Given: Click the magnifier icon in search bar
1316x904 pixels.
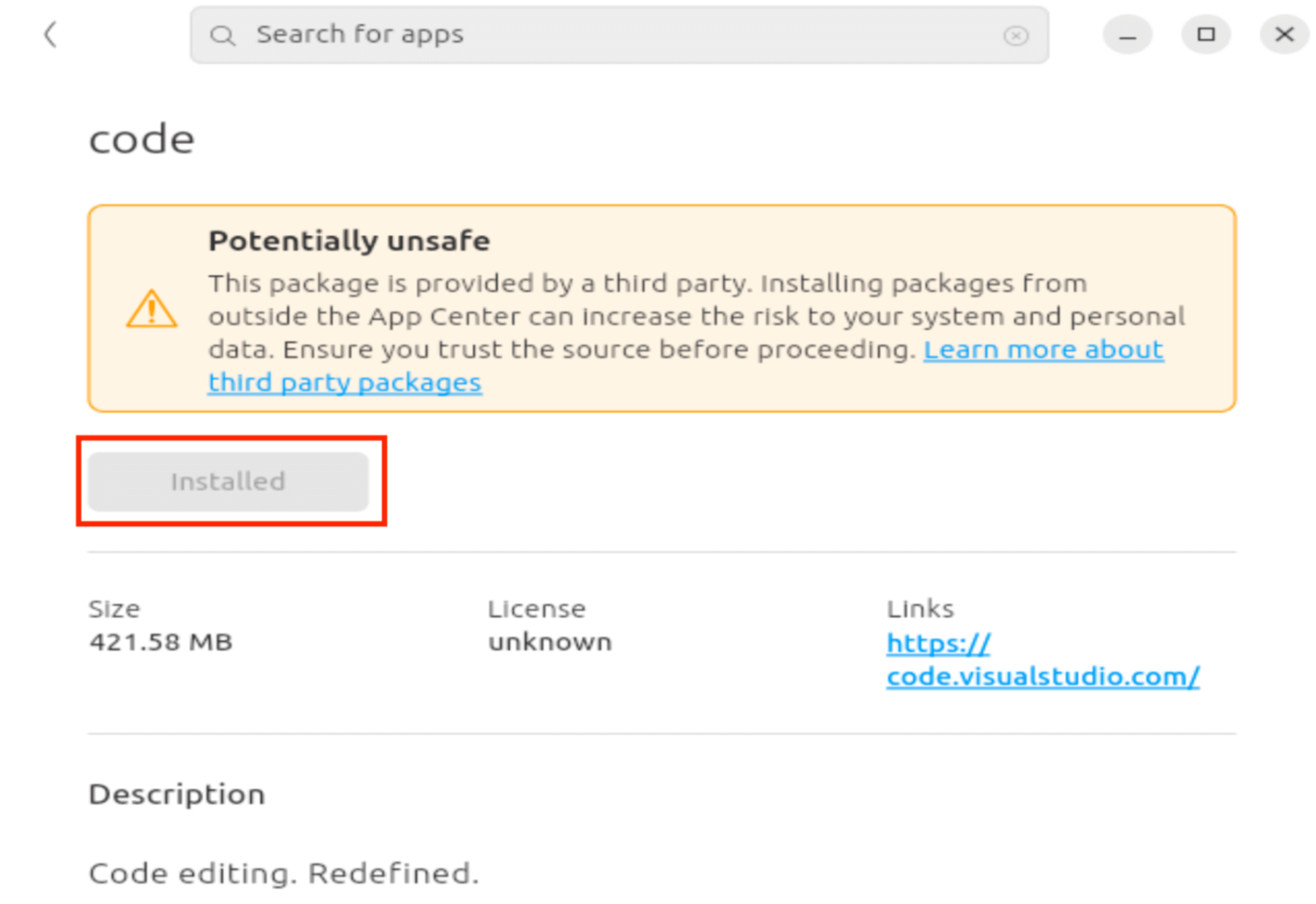Looking at the screenshot, I should coord(222,35).
